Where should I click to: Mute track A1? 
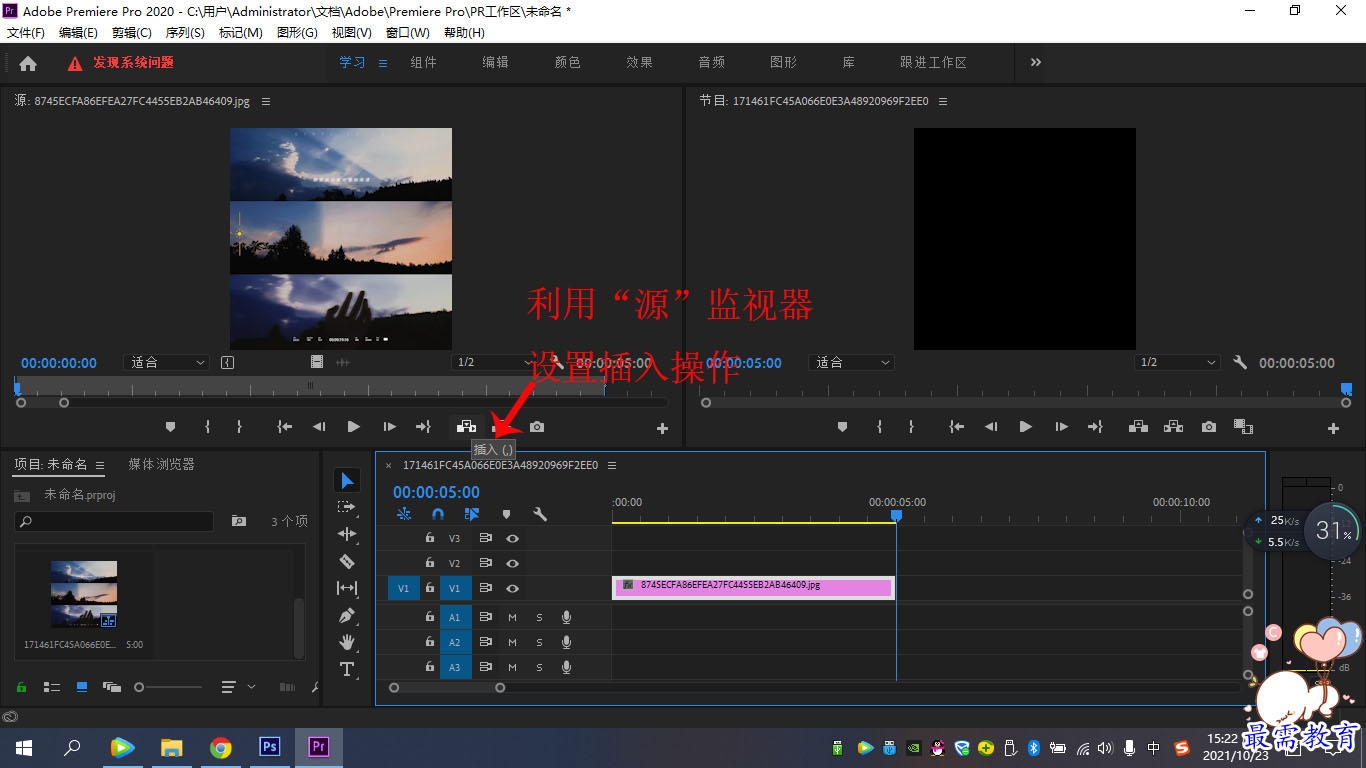pos(512,617)
